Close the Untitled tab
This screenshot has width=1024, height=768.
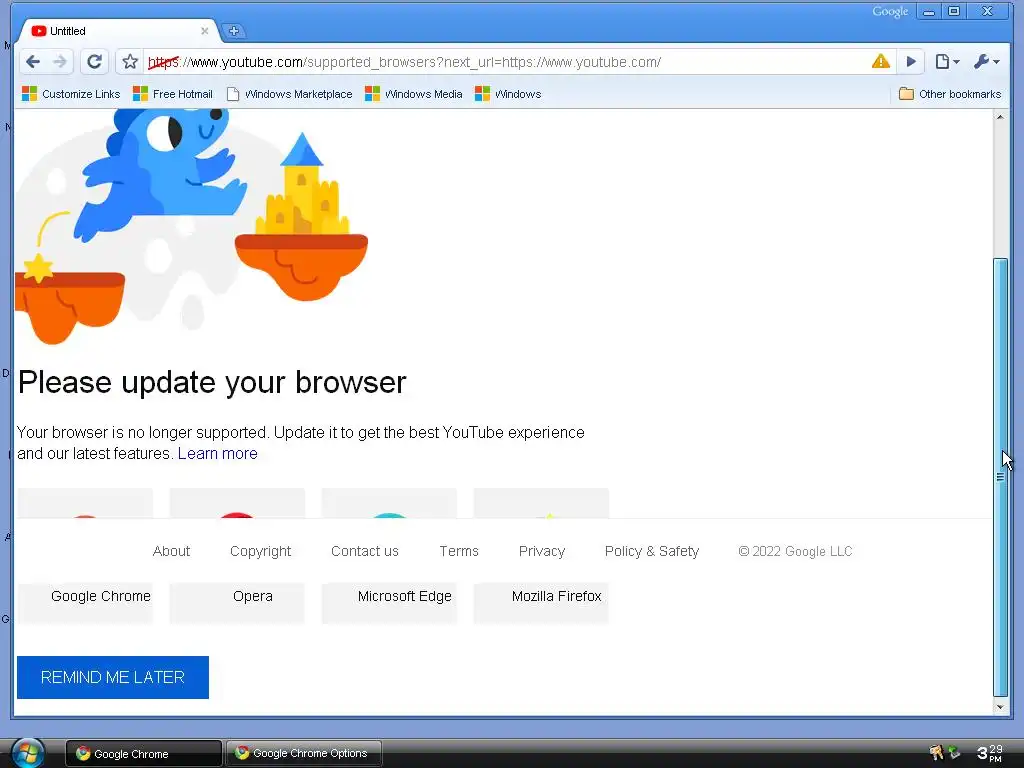(204, 31)
